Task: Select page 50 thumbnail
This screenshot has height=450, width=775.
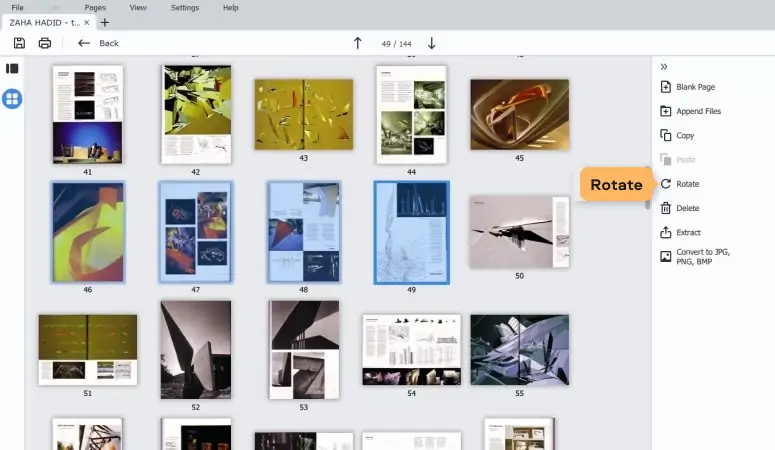Action: (519, 232)
